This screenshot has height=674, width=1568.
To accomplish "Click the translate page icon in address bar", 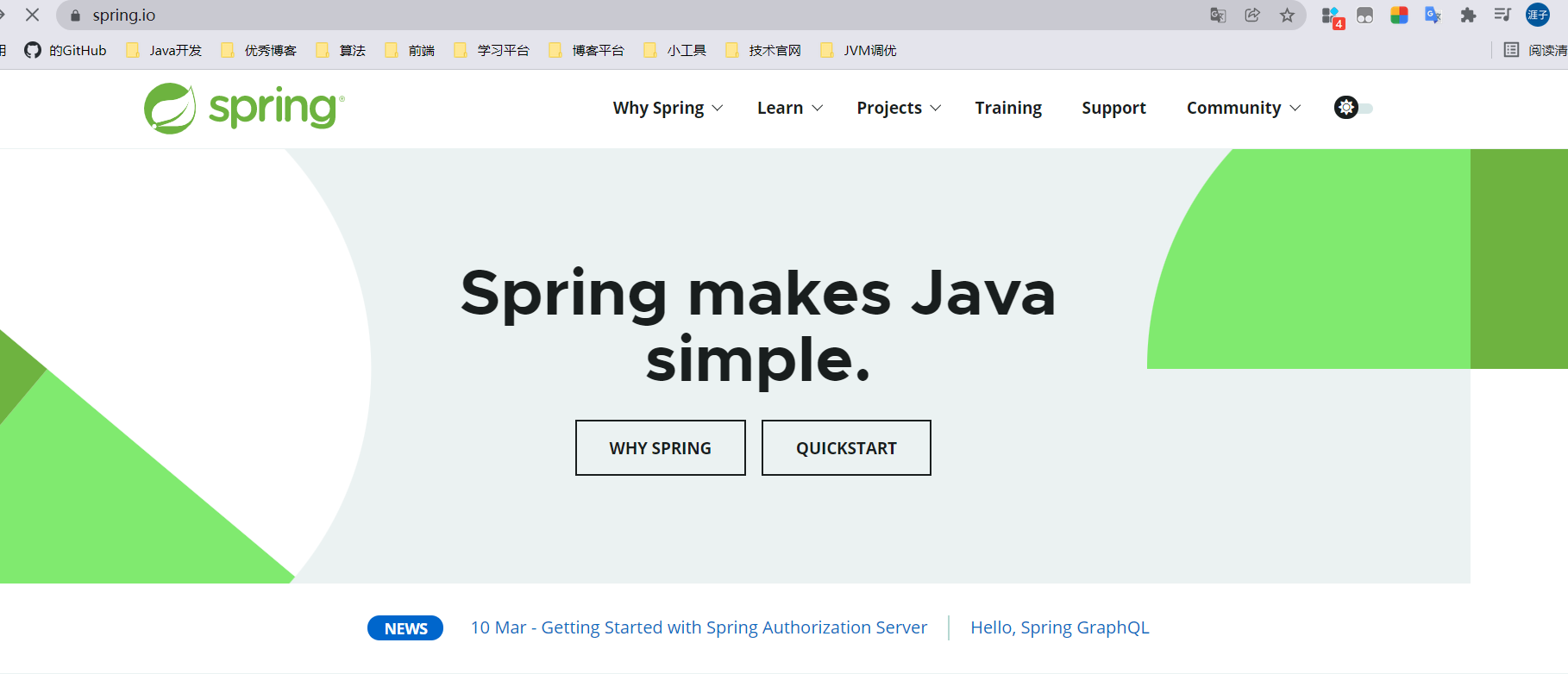I will 1218,16.
